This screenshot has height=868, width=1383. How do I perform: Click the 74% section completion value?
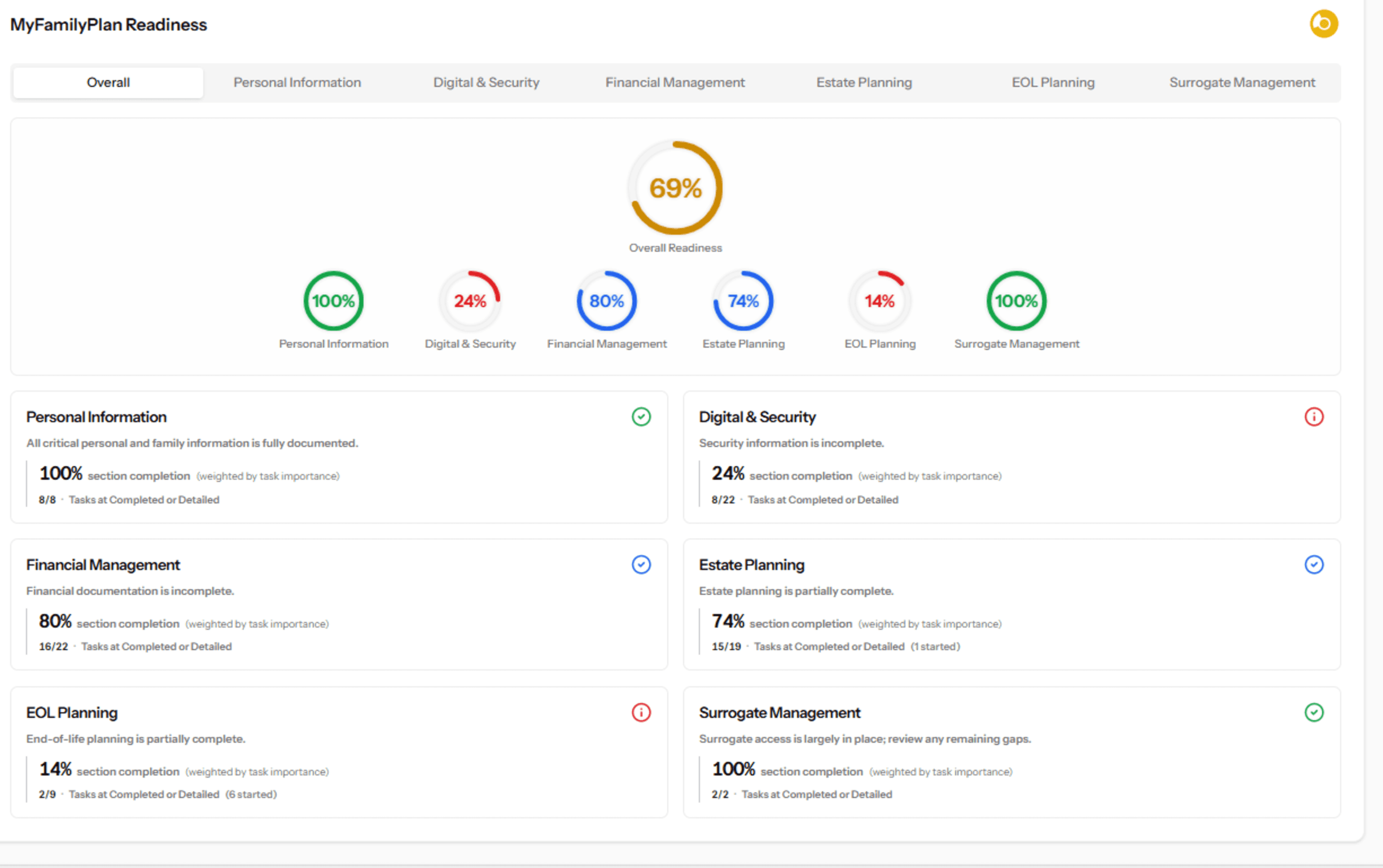pos(728,621)
